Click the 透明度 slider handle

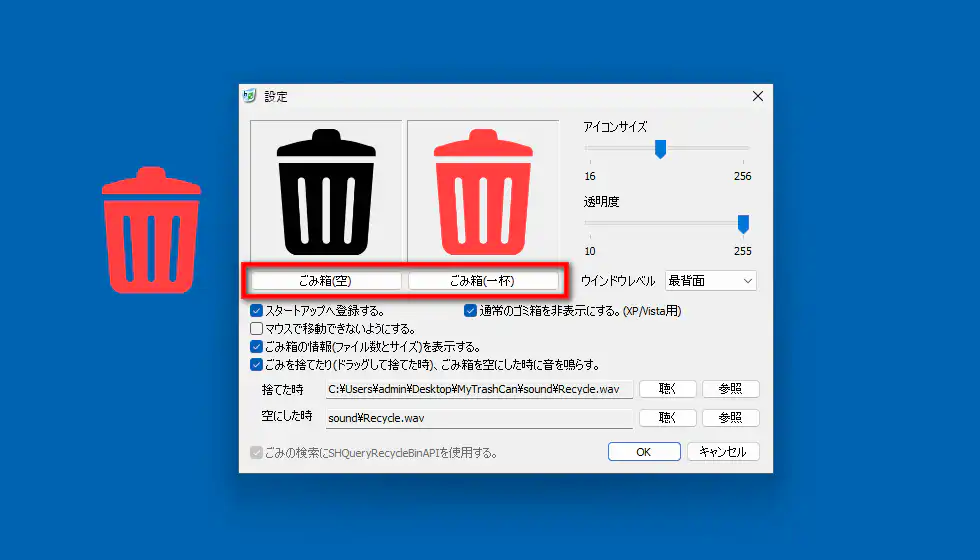click(x=743, y=224)
